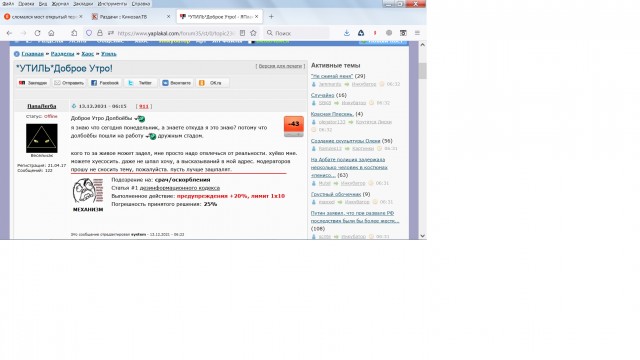Click the tracking protection shield icon
The width and height of the screenshot is (640, 360).
(x=89, y=33)
